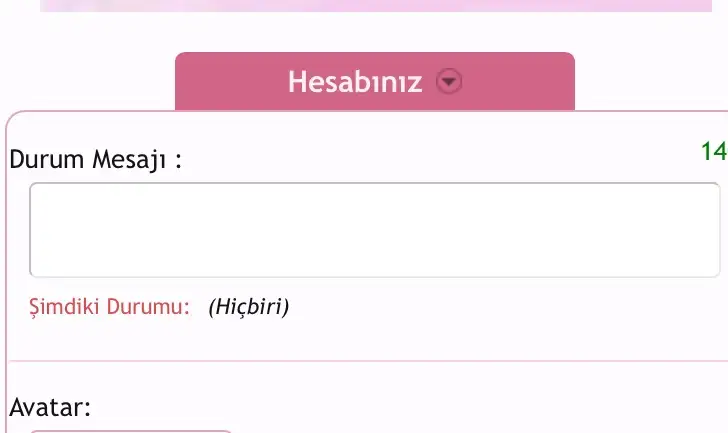The height and width of the screenshot is (433, 728).
Task: Click the bottom right corner of the status textarea
Action: point(715,272)
